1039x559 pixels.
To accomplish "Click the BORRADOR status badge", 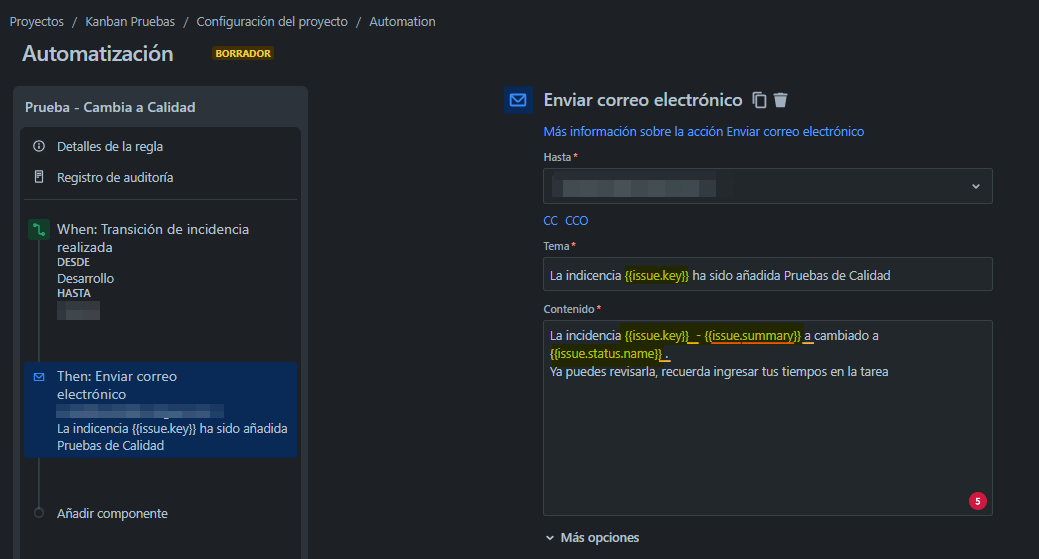I will (x=243, y=54).
